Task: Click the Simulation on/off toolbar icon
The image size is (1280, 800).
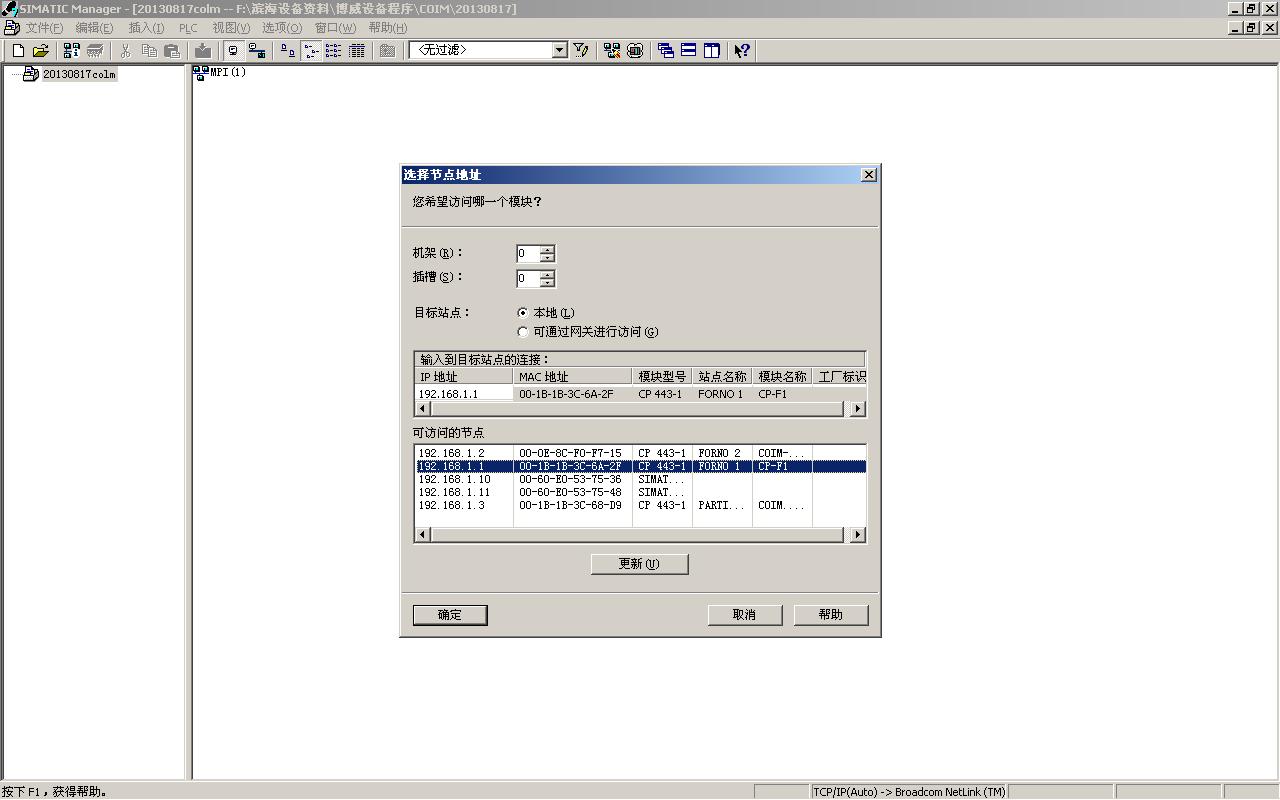Action: 635,50
